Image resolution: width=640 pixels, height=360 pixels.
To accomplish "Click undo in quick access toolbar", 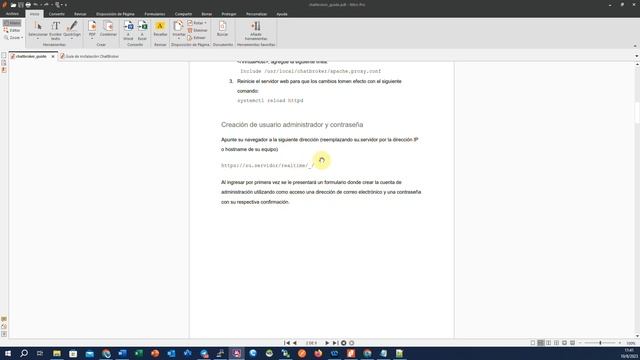I will (x=36, y=5).
